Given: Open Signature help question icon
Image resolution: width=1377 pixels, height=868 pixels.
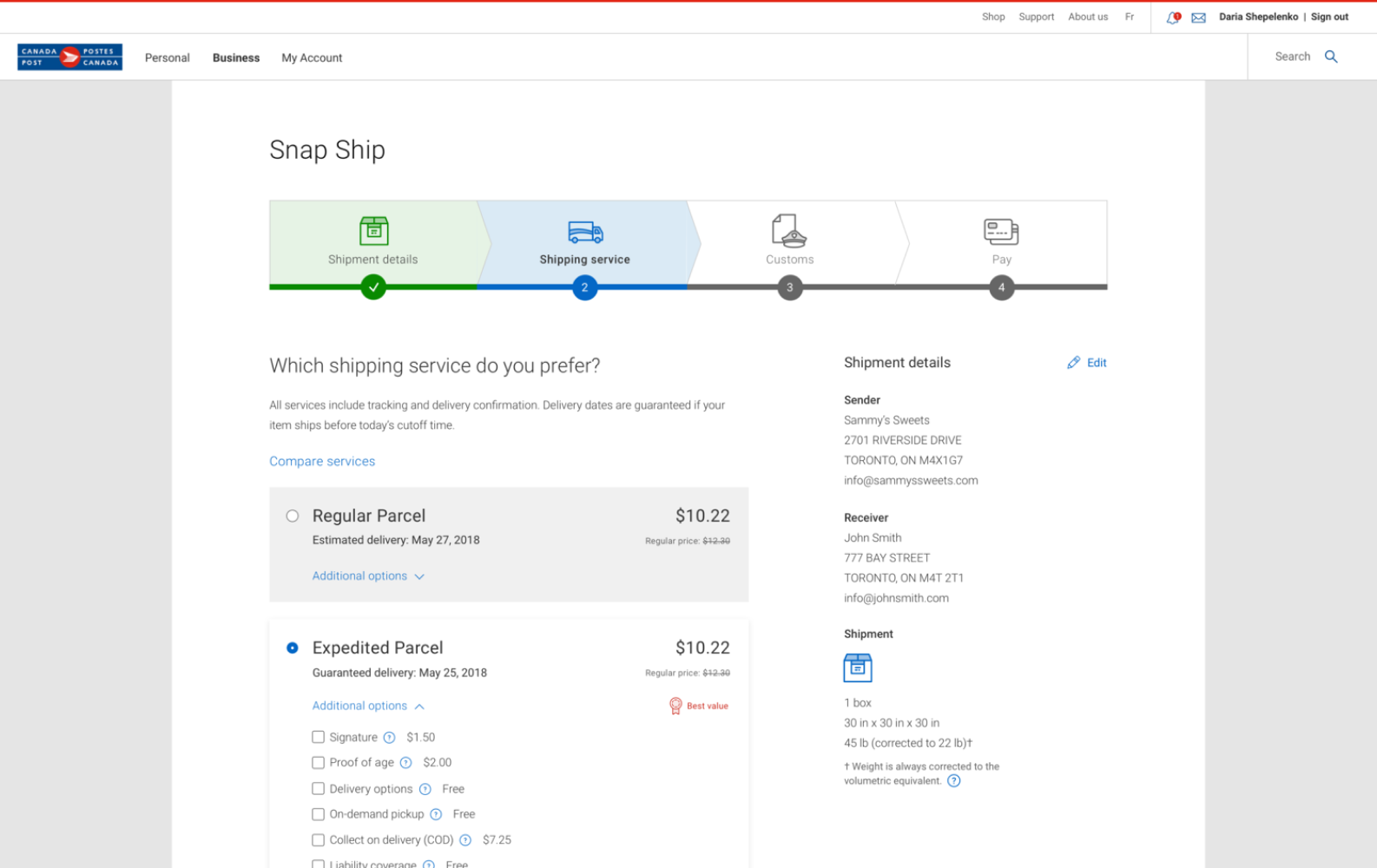Looking at the screenshot, I should coord(389,738).
